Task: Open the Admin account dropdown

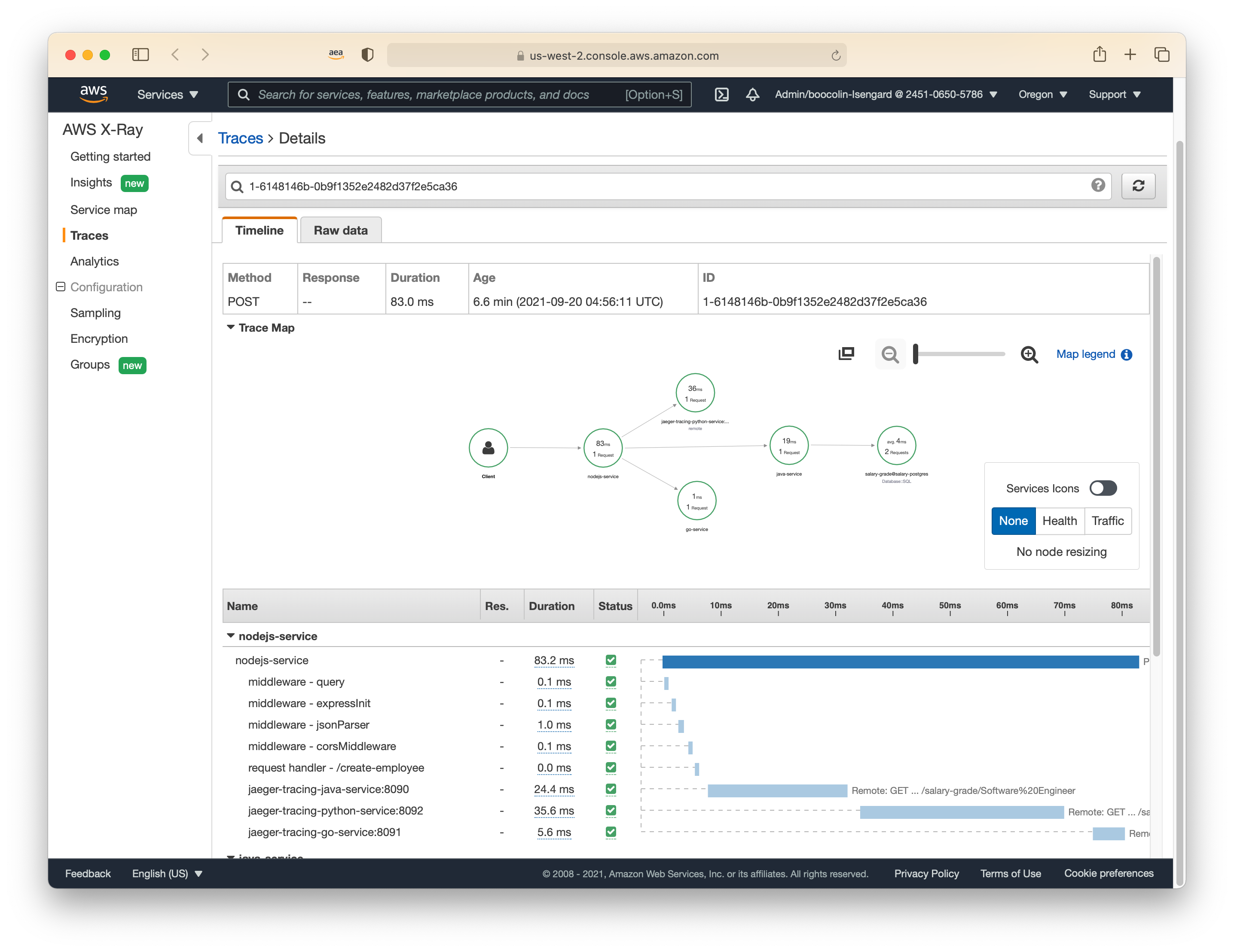Action: click(x=886, y=95)
